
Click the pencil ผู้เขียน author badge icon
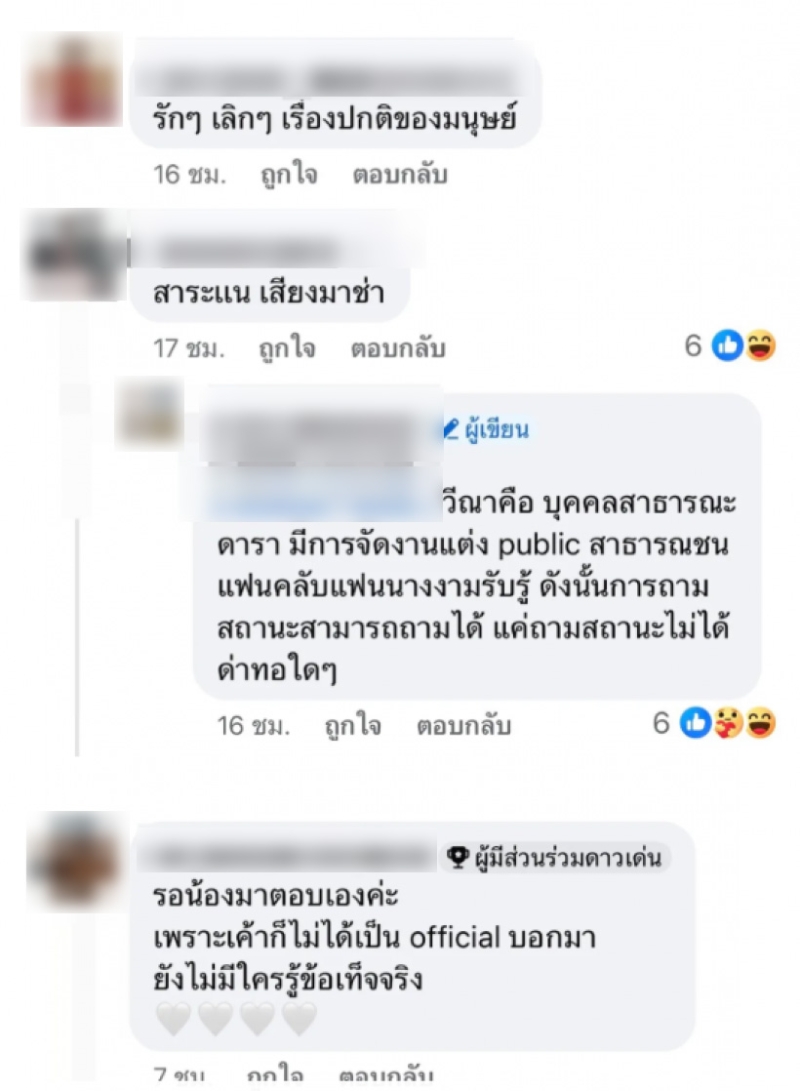pyautogui.click(x=452, y=429)
